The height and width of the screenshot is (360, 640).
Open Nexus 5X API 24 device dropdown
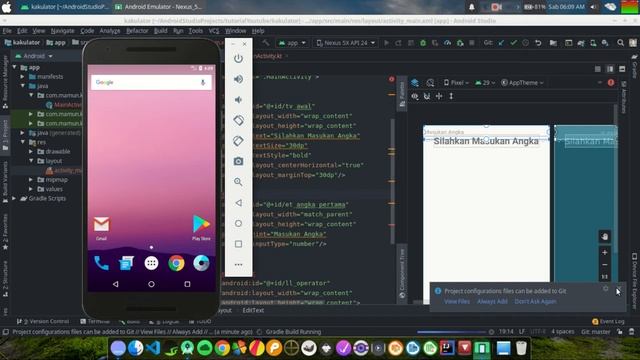pos(346,43)
